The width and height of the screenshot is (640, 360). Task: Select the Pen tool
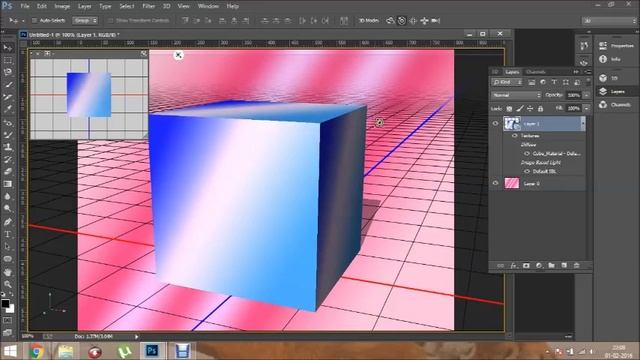point(7,222)
